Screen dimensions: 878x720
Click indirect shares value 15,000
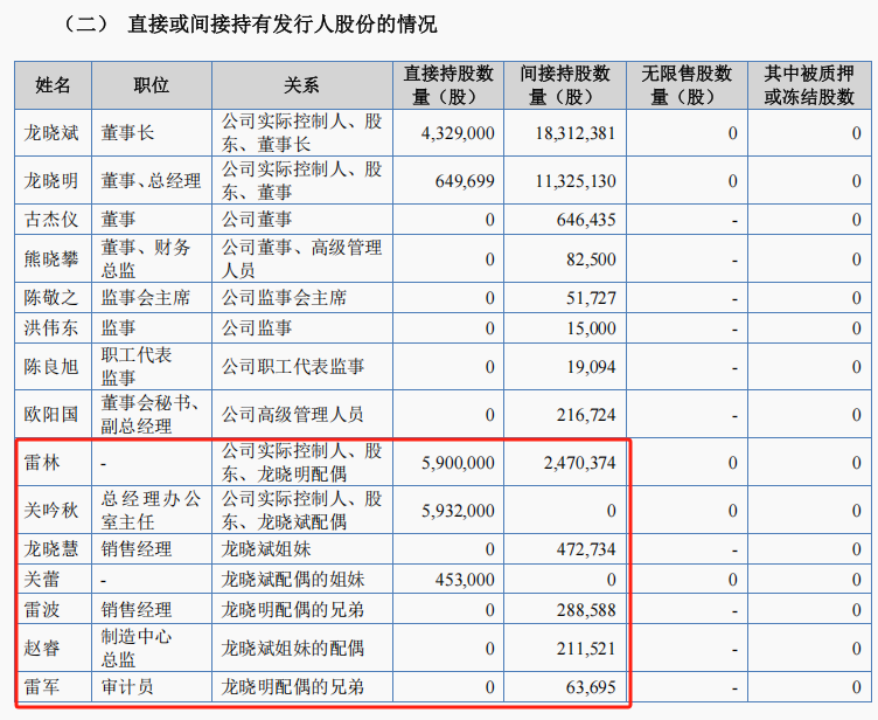tap(591, 328)
